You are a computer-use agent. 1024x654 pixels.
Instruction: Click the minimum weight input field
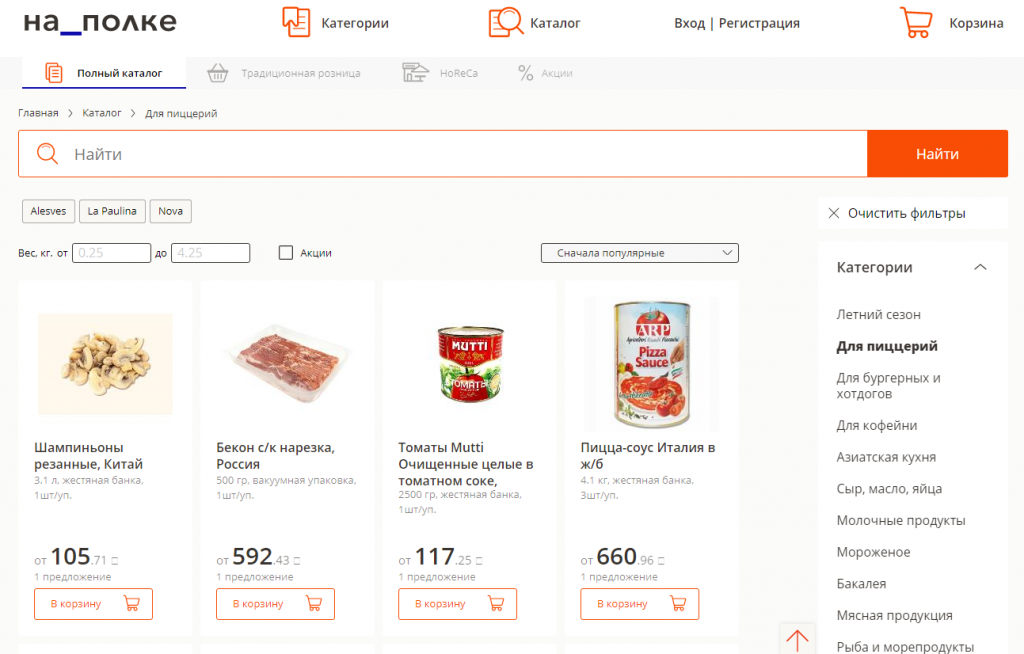point(111,253)
